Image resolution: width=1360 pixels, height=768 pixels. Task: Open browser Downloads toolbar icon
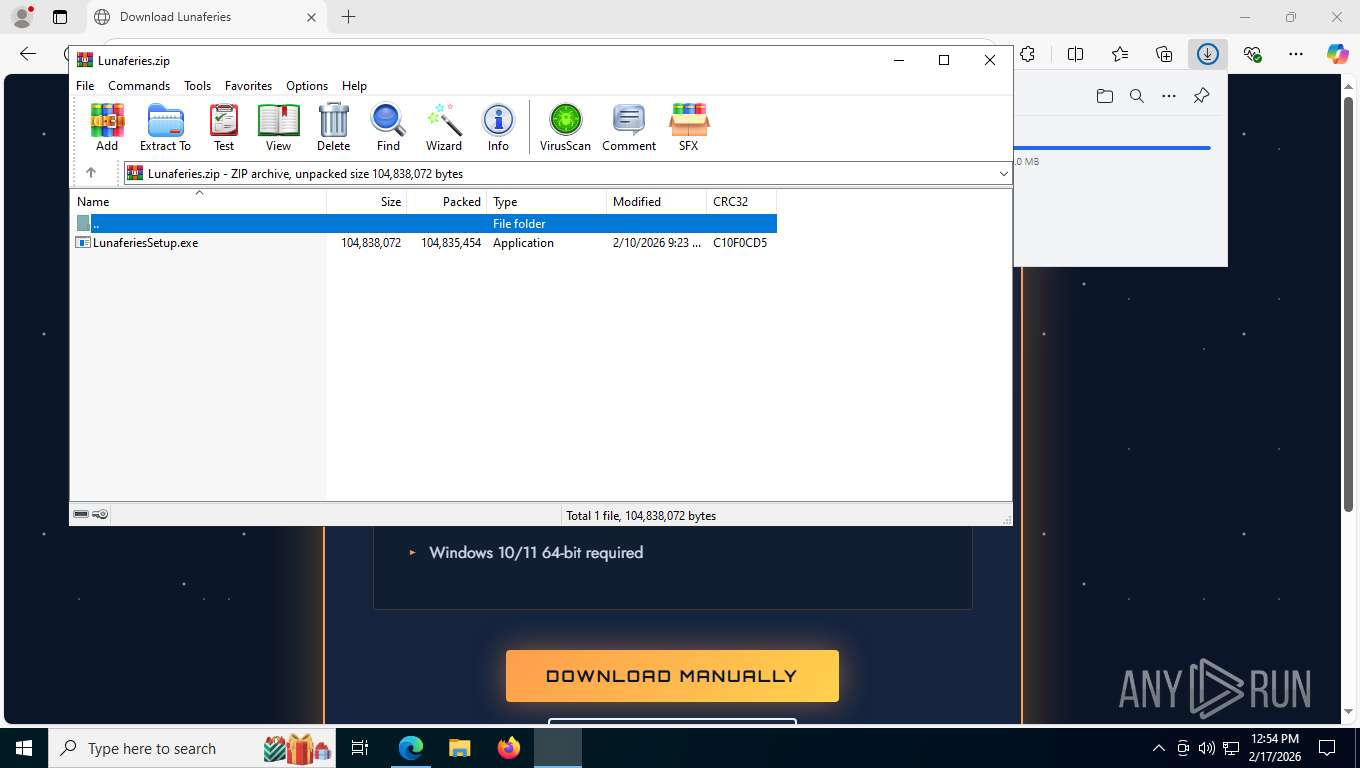1208,54
